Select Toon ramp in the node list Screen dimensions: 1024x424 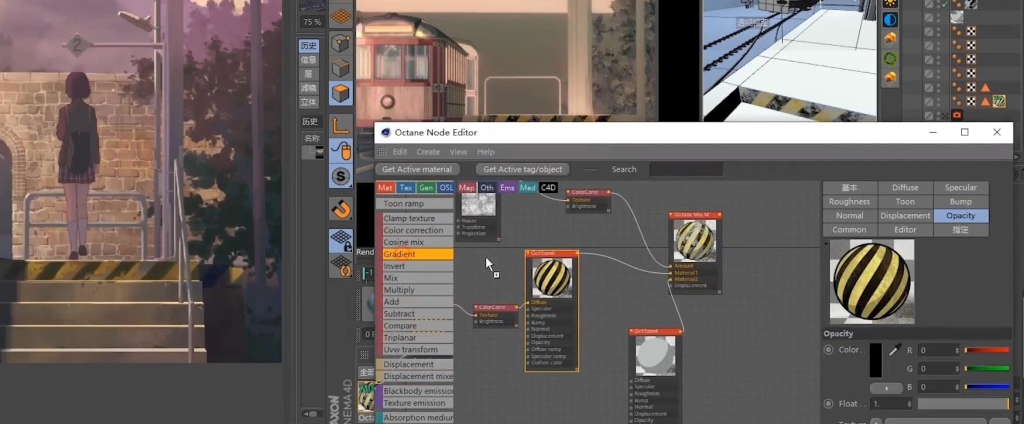click(415, 204)
